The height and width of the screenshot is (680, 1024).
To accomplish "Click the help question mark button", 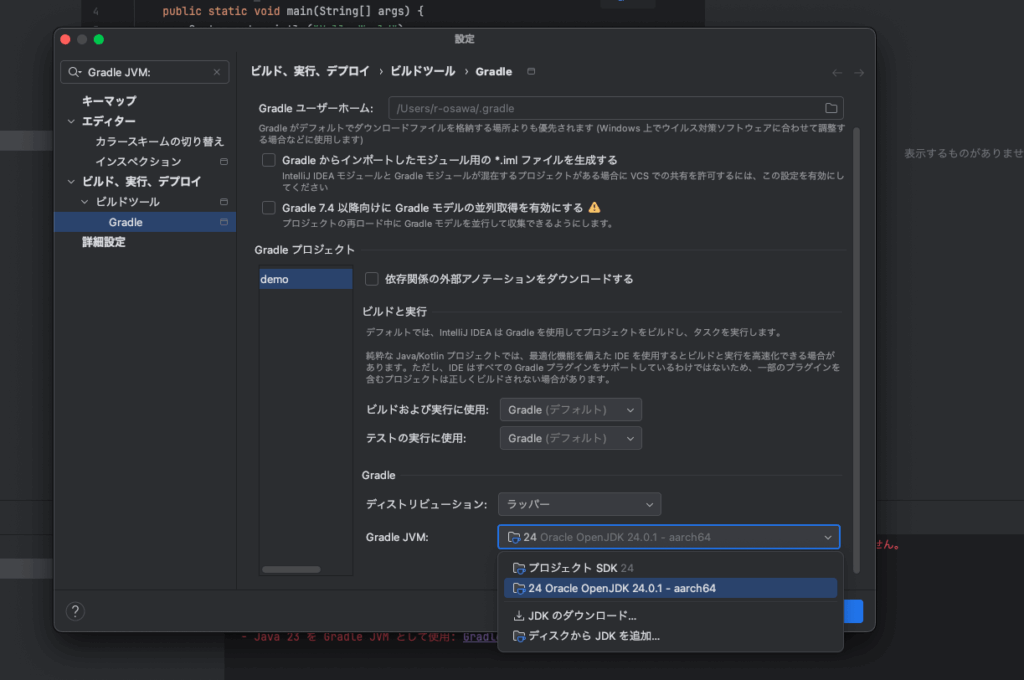I will 75,611.
